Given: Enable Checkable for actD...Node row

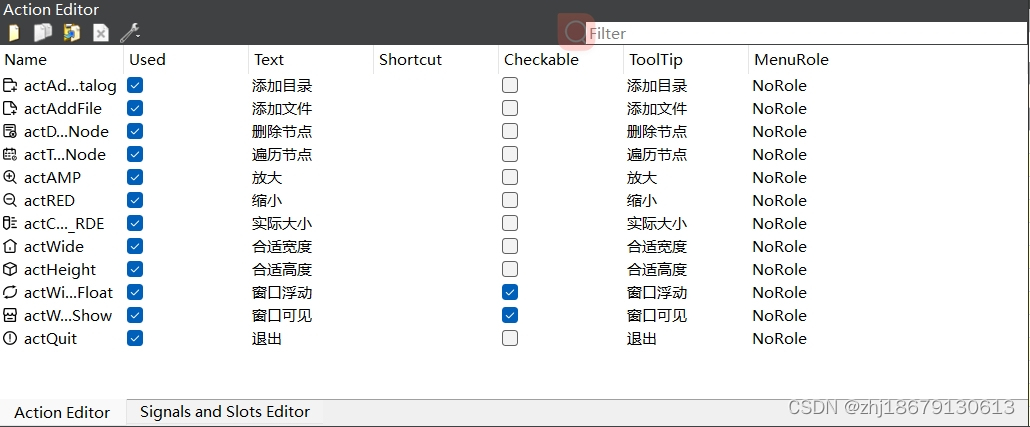Looking at the screenshot, I should coord(510,131).
